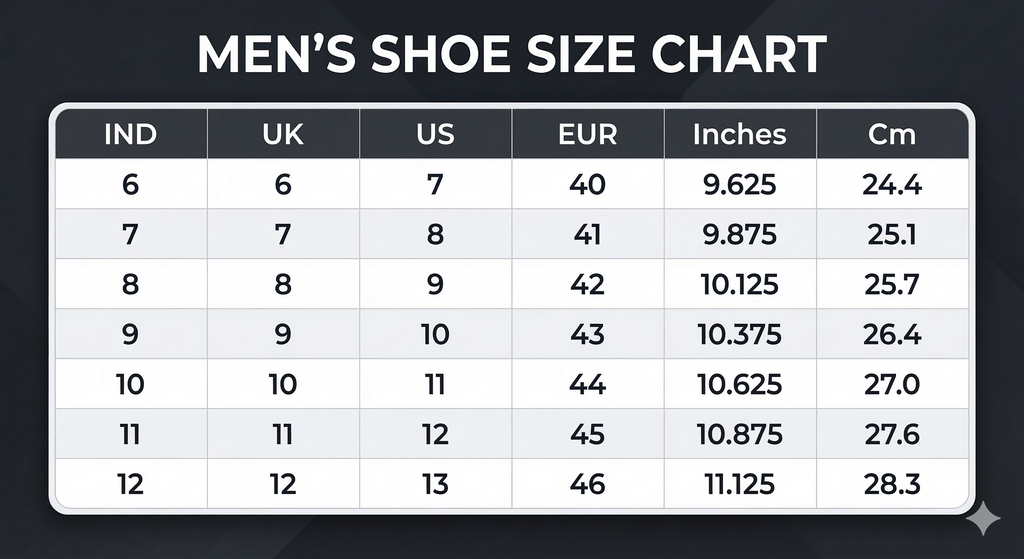Select the 10.375 inches value

click(740, 335)
